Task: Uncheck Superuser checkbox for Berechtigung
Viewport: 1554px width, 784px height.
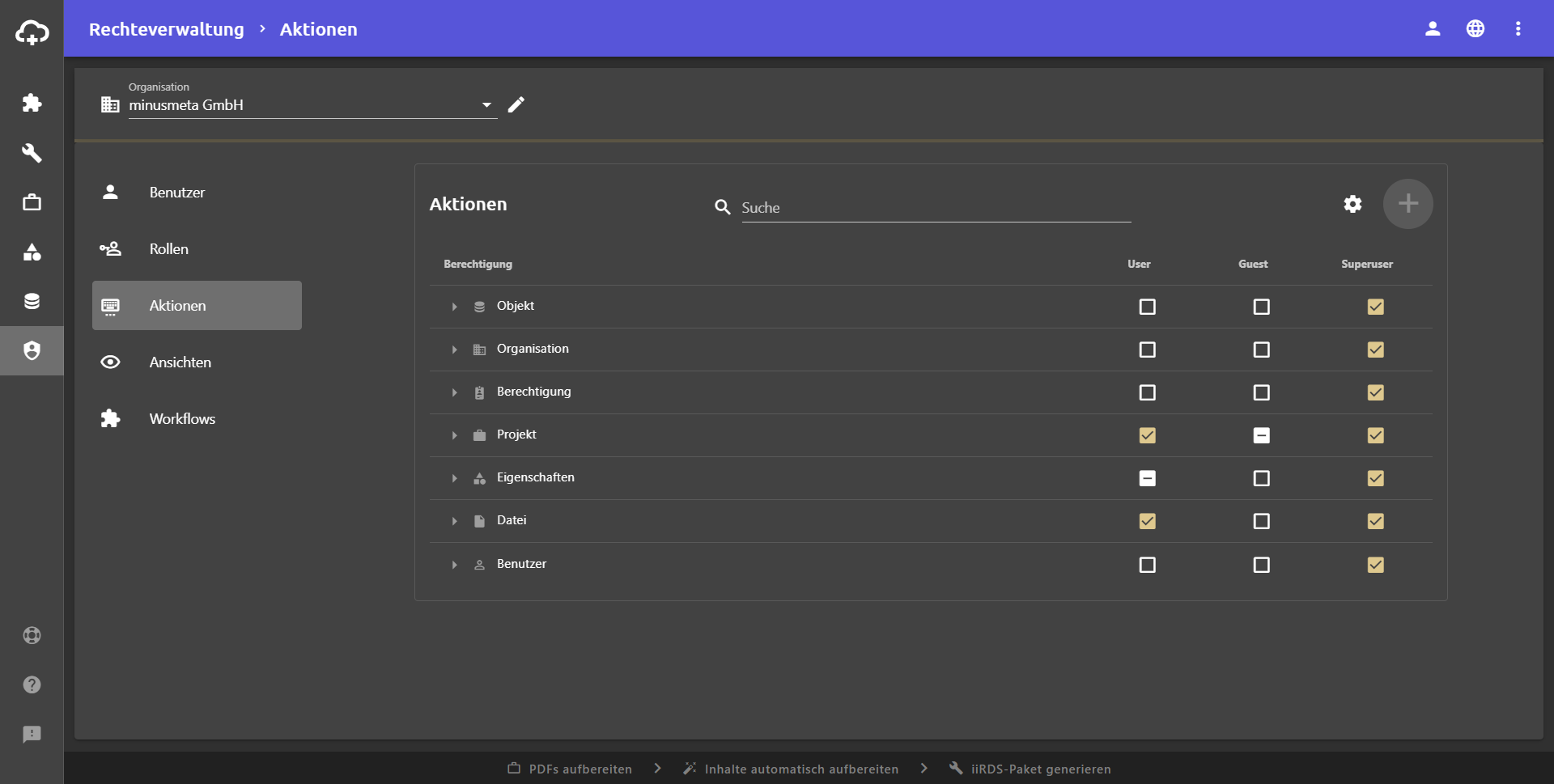Action: click(1376, 392)
